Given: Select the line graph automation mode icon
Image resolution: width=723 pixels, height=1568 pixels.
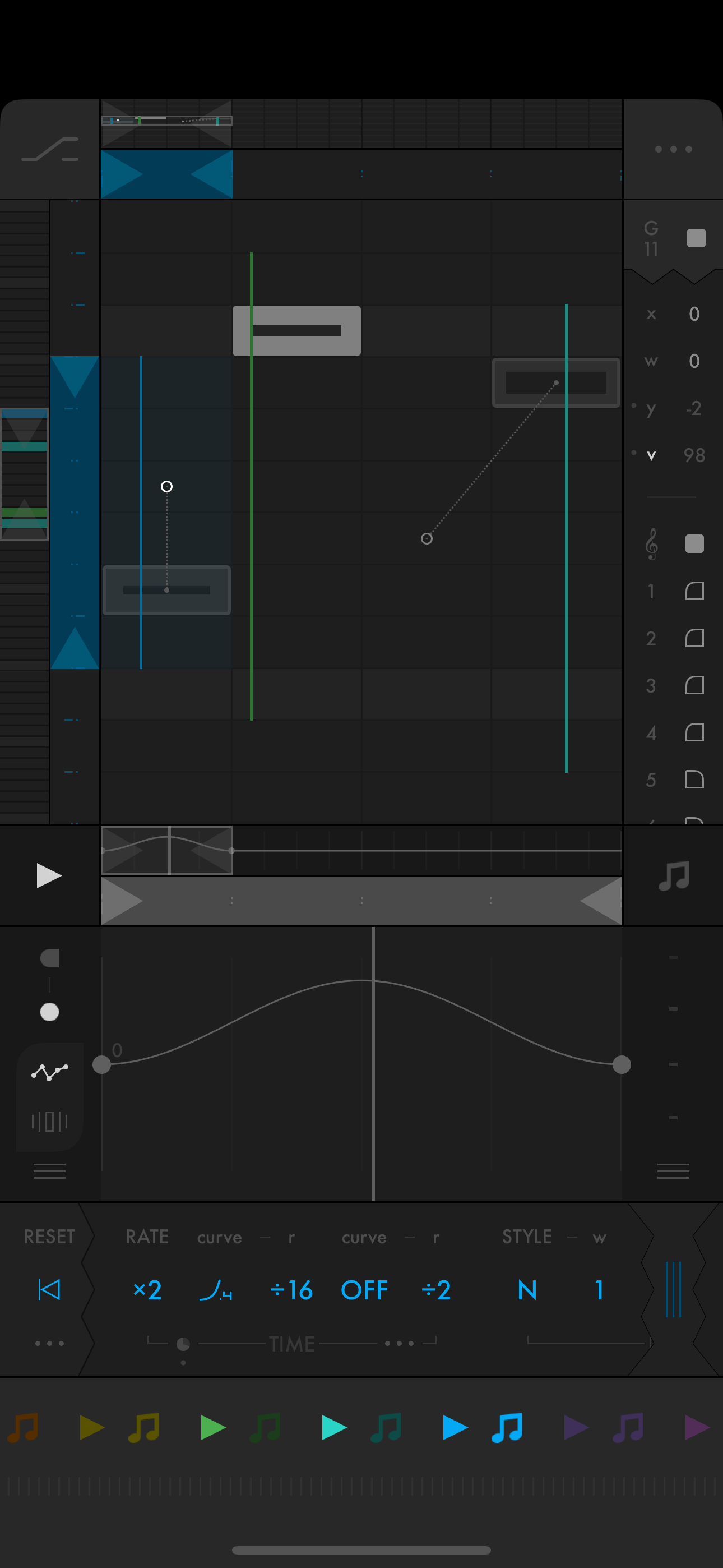Looking at the screenshot, I should 49,1071.
